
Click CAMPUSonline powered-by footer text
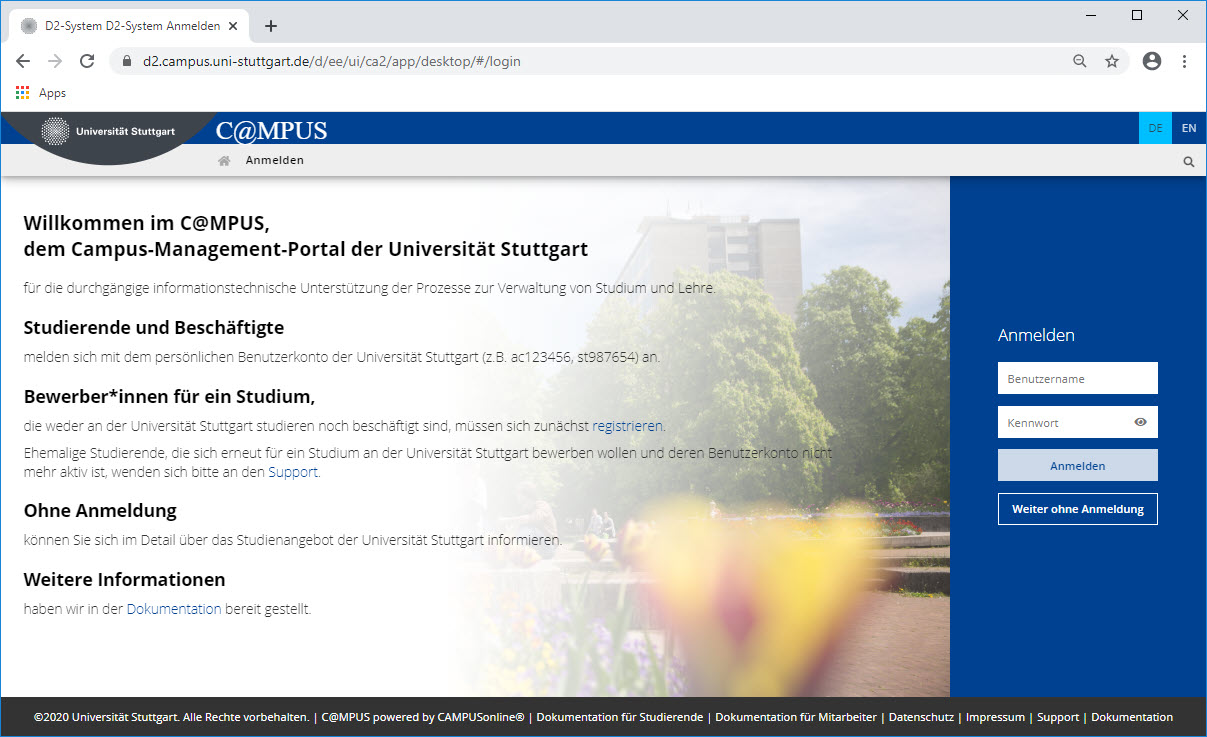pyautogui.click(x=423, y=717)
